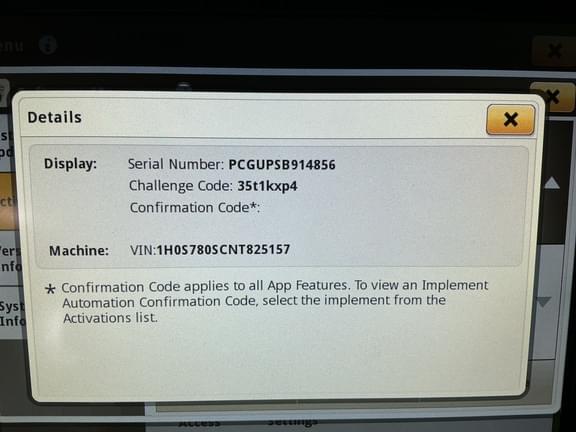Screen dimensions: 576x432
Task: Tap the info icon next to Menu
Action: (x=48, y=45)
